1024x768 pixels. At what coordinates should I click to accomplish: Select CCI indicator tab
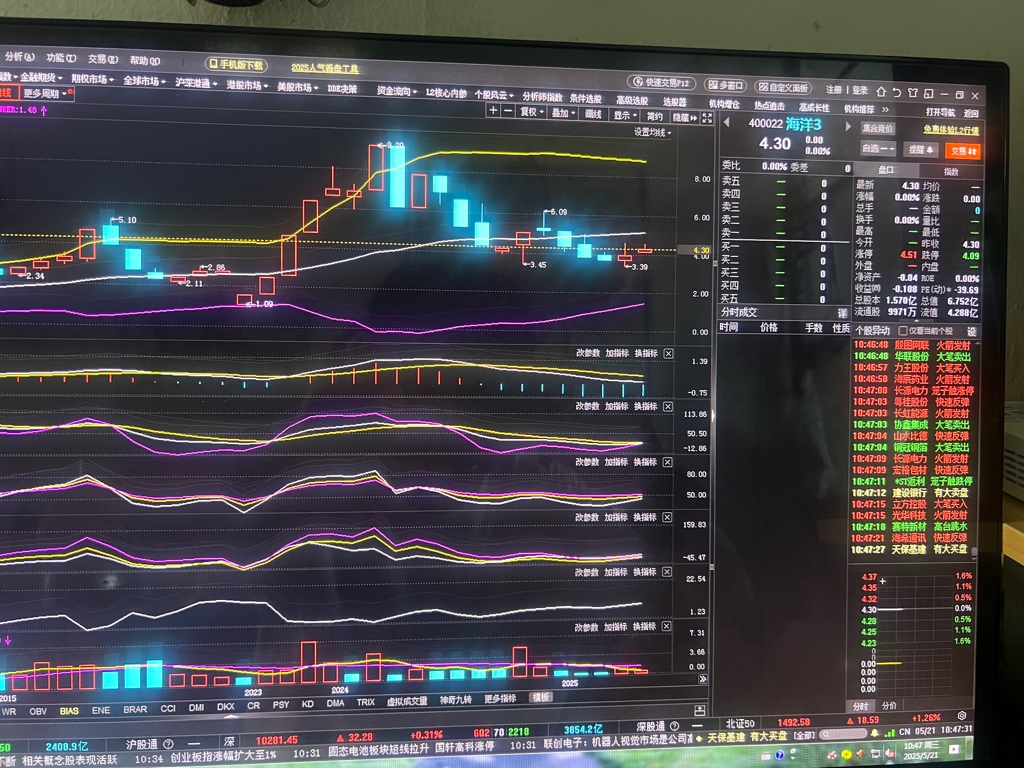point(168,709)
